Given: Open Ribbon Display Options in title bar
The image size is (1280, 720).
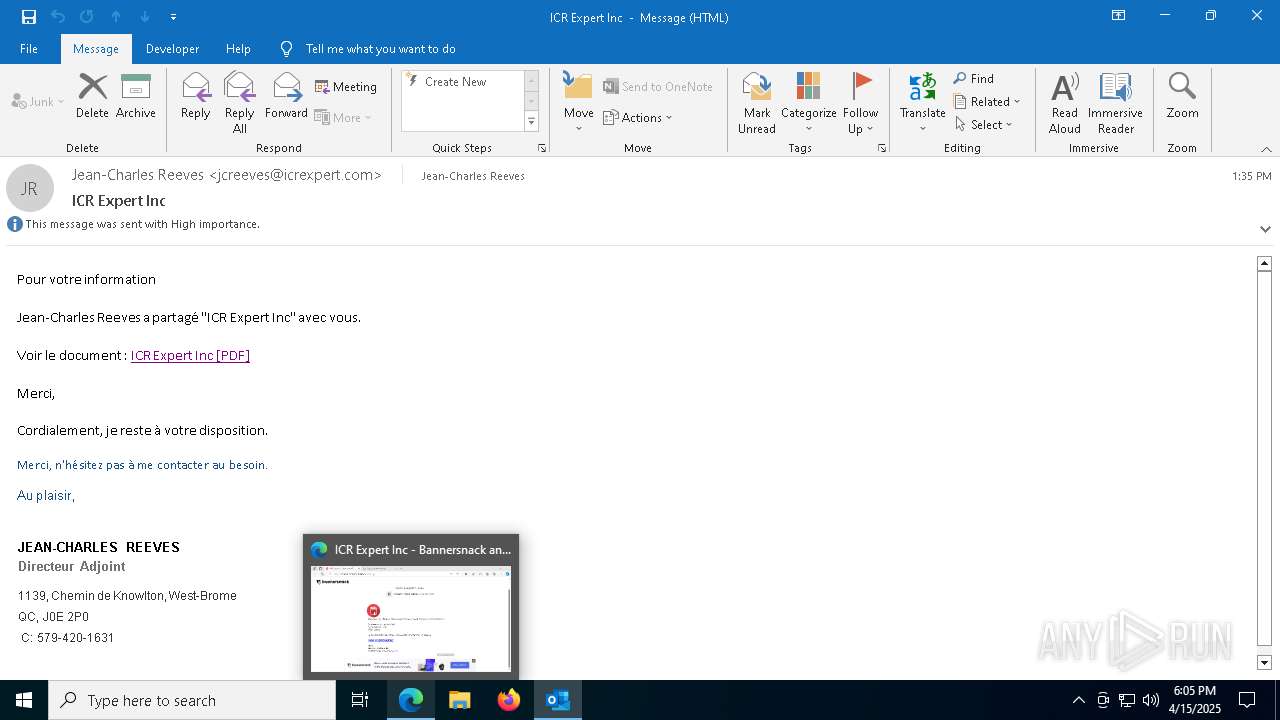Looking at the screenshot, I should 1119,16.
